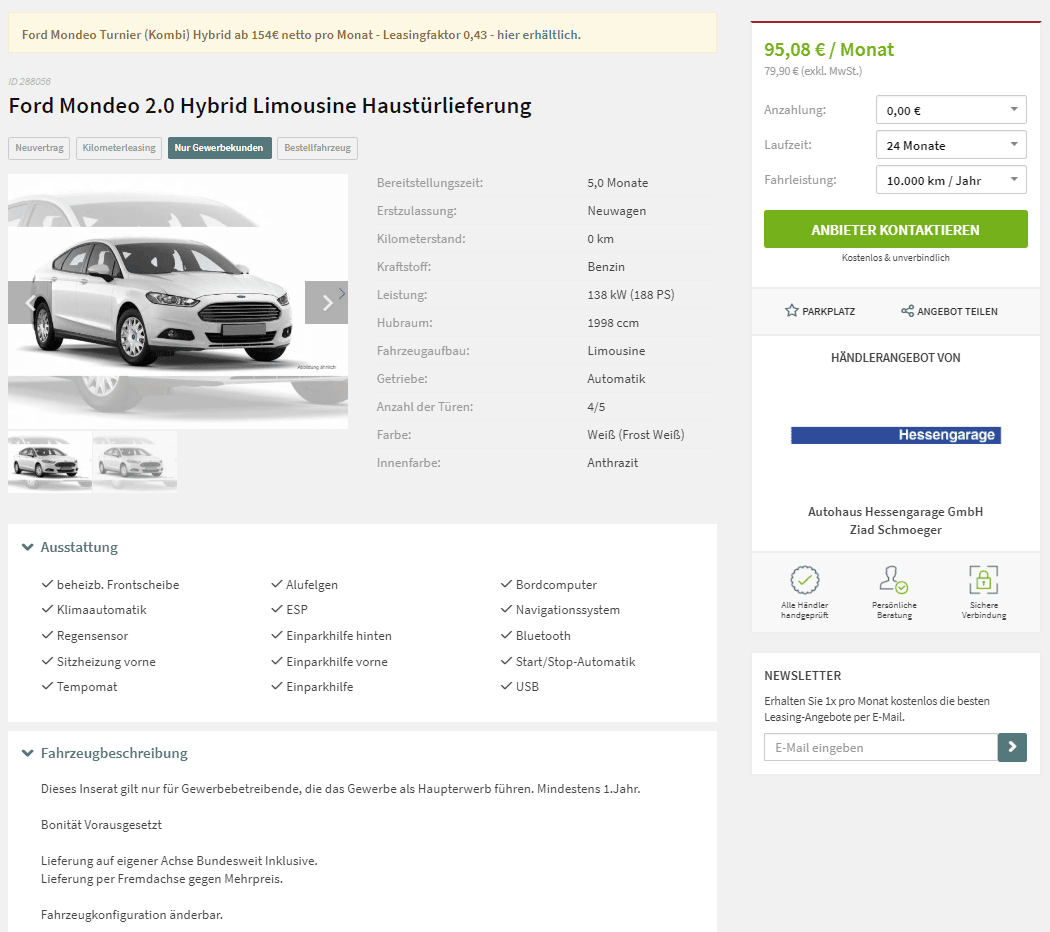Click the Sichere Verbindung lock icon
This screenshot has height=932, width=1050.
(x=984, y=580)
